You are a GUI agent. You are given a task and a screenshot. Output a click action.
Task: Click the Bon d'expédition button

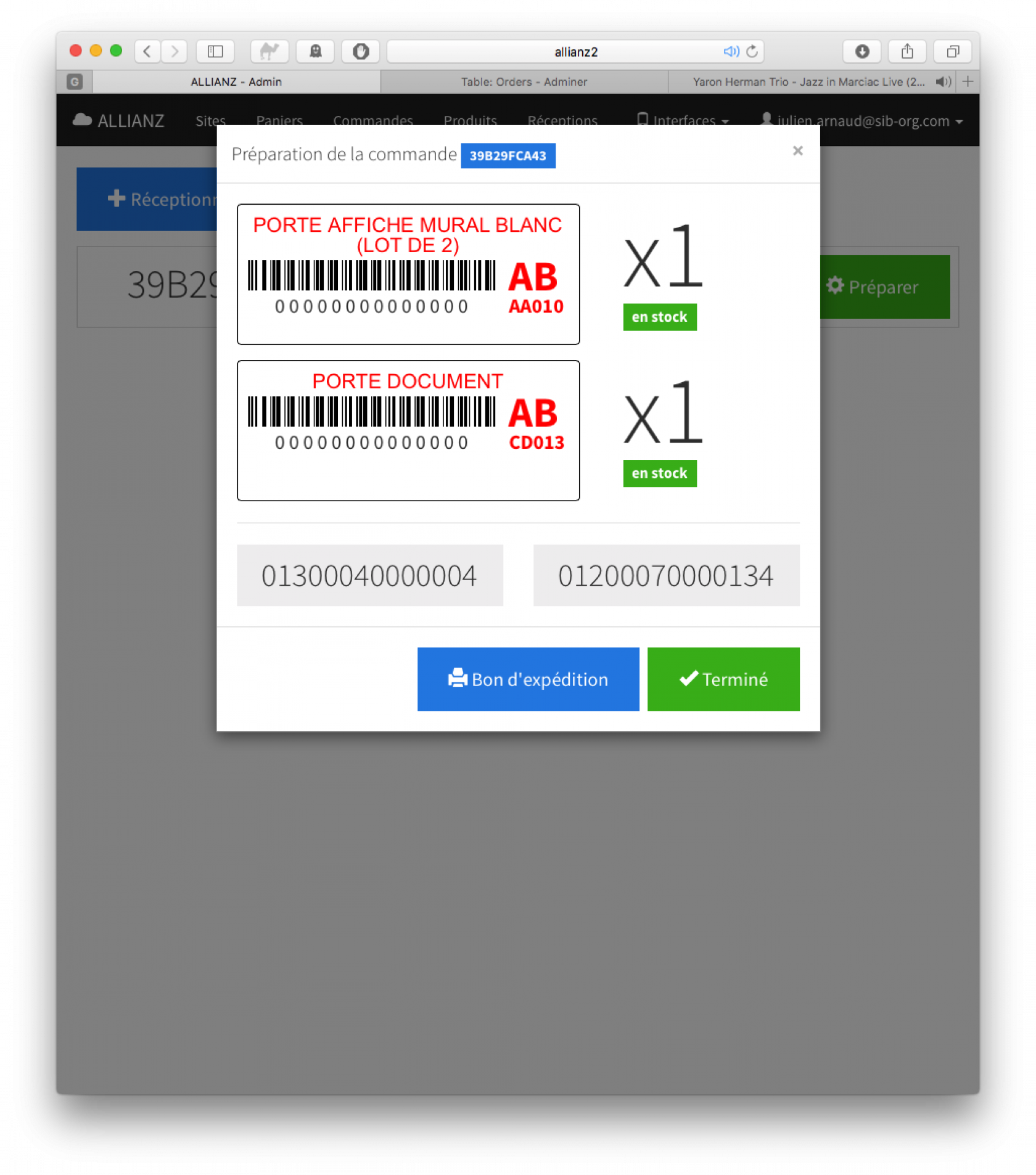coord(528,679)
